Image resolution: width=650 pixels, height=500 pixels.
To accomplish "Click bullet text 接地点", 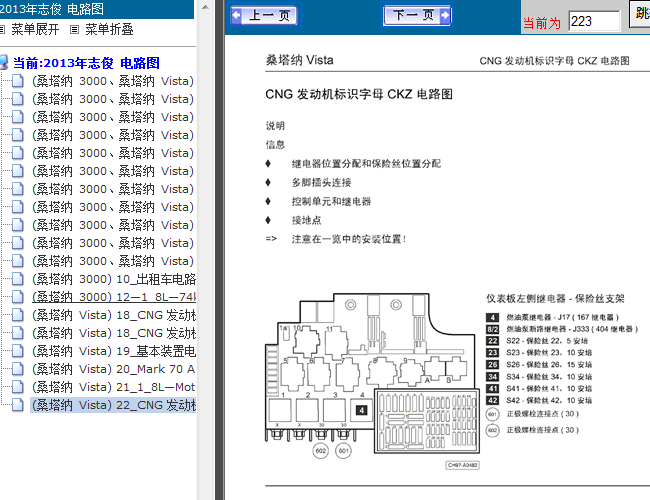I will pos(307,220).
